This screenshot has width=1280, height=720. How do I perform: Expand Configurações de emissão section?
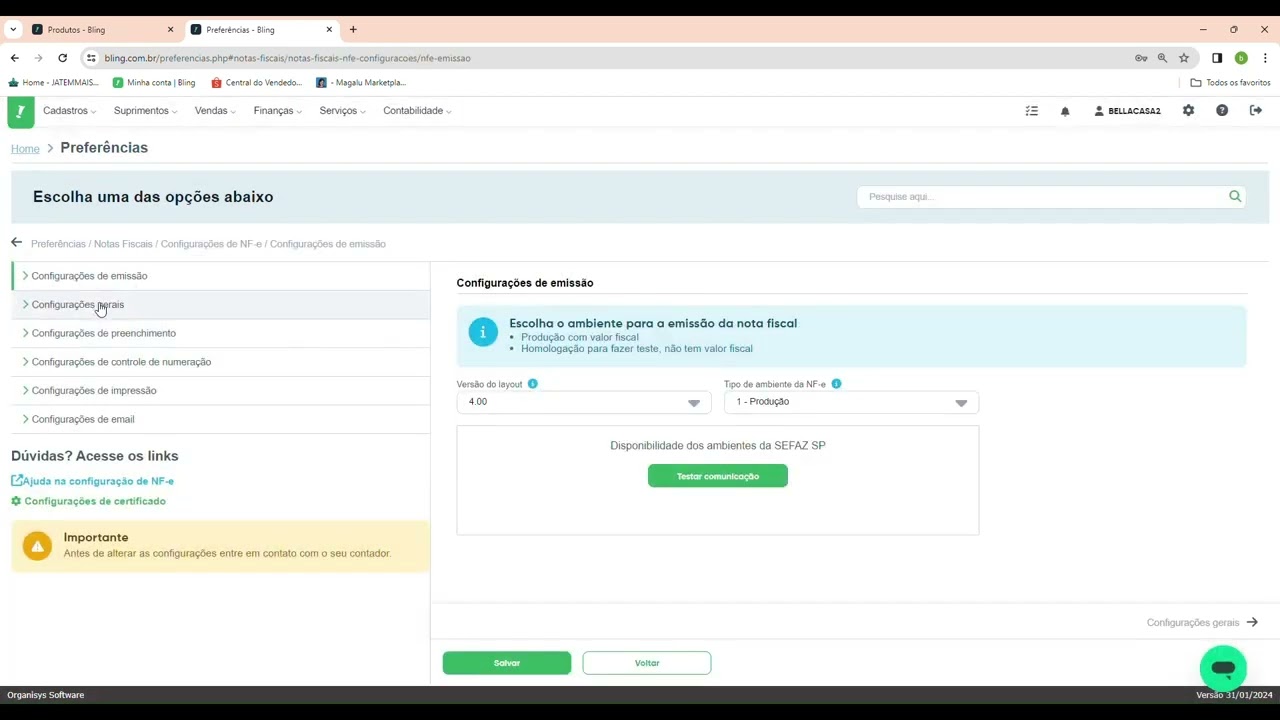220,276
